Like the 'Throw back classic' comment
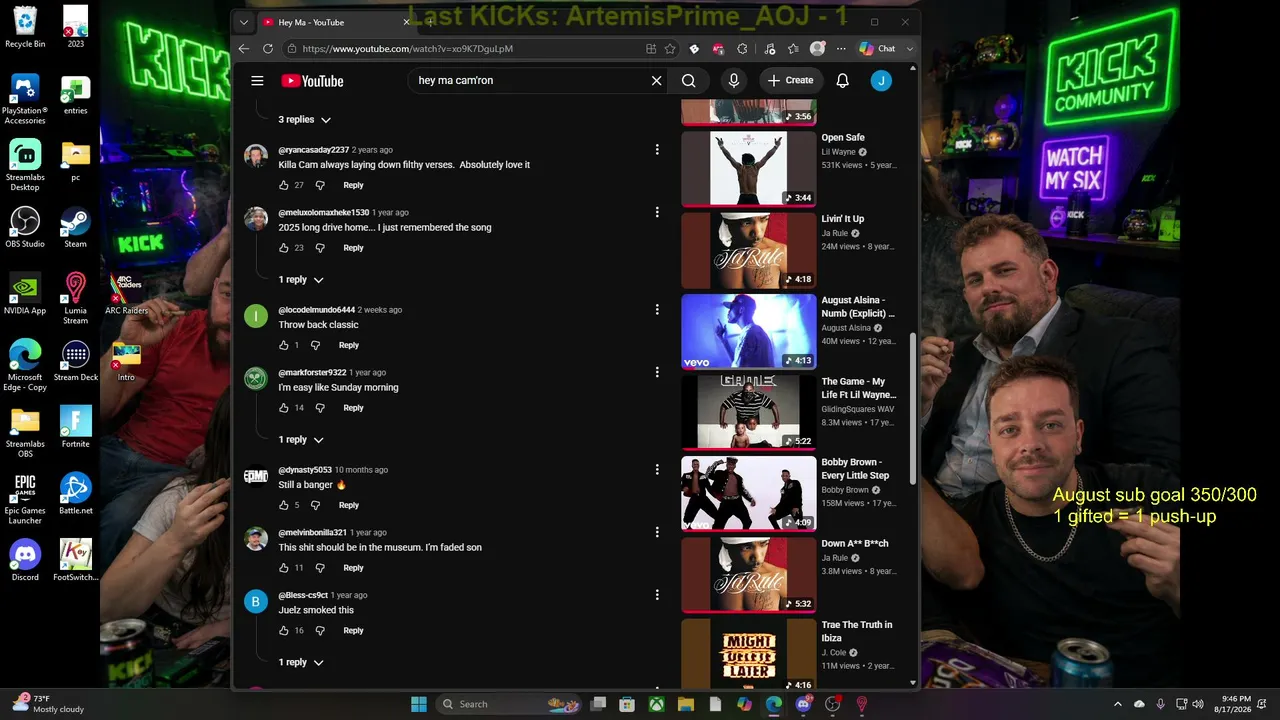This screenshot has width=1280, height=720. (x=284, y=345)
